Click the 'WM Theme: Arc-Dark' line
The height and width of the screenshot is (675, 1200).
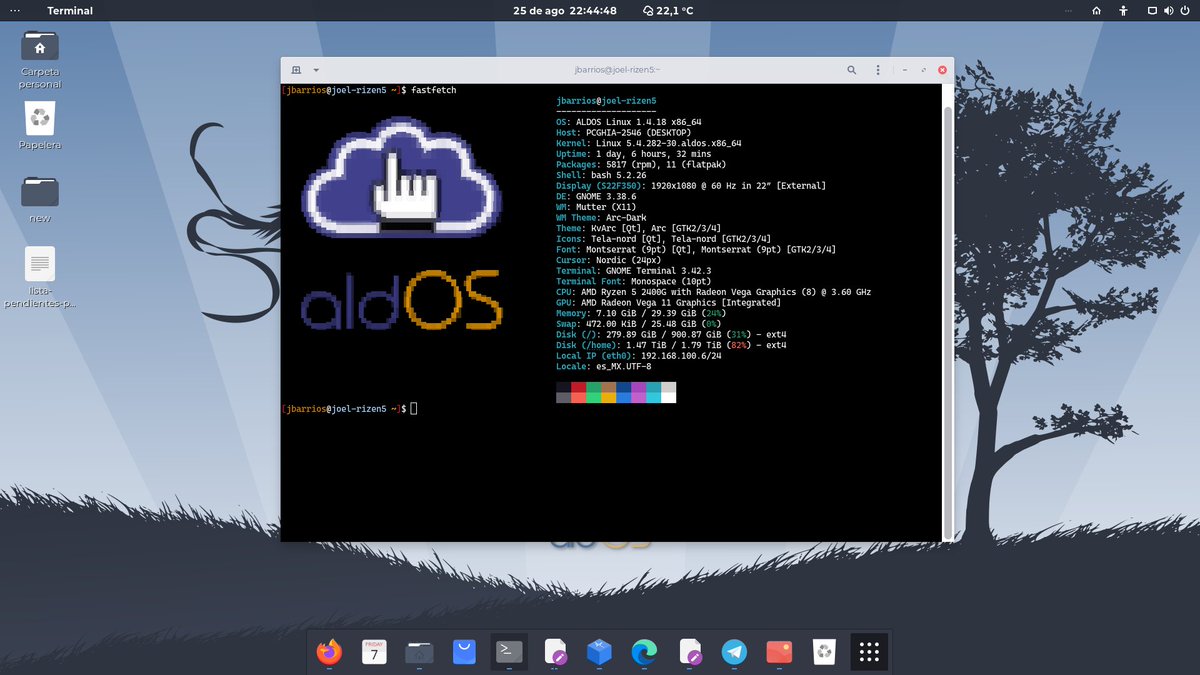601,218
